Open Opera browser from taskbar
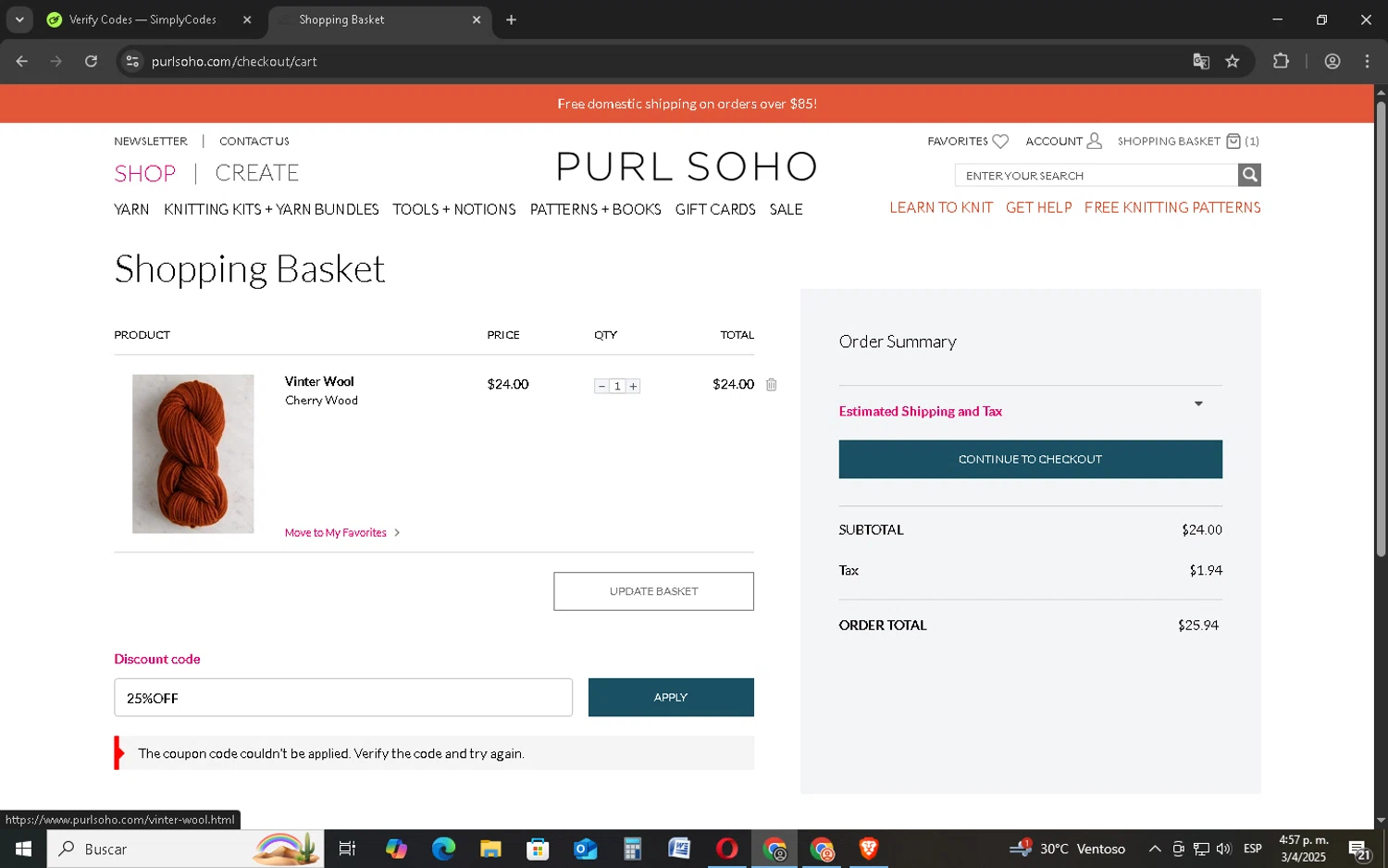 point(726,849)
